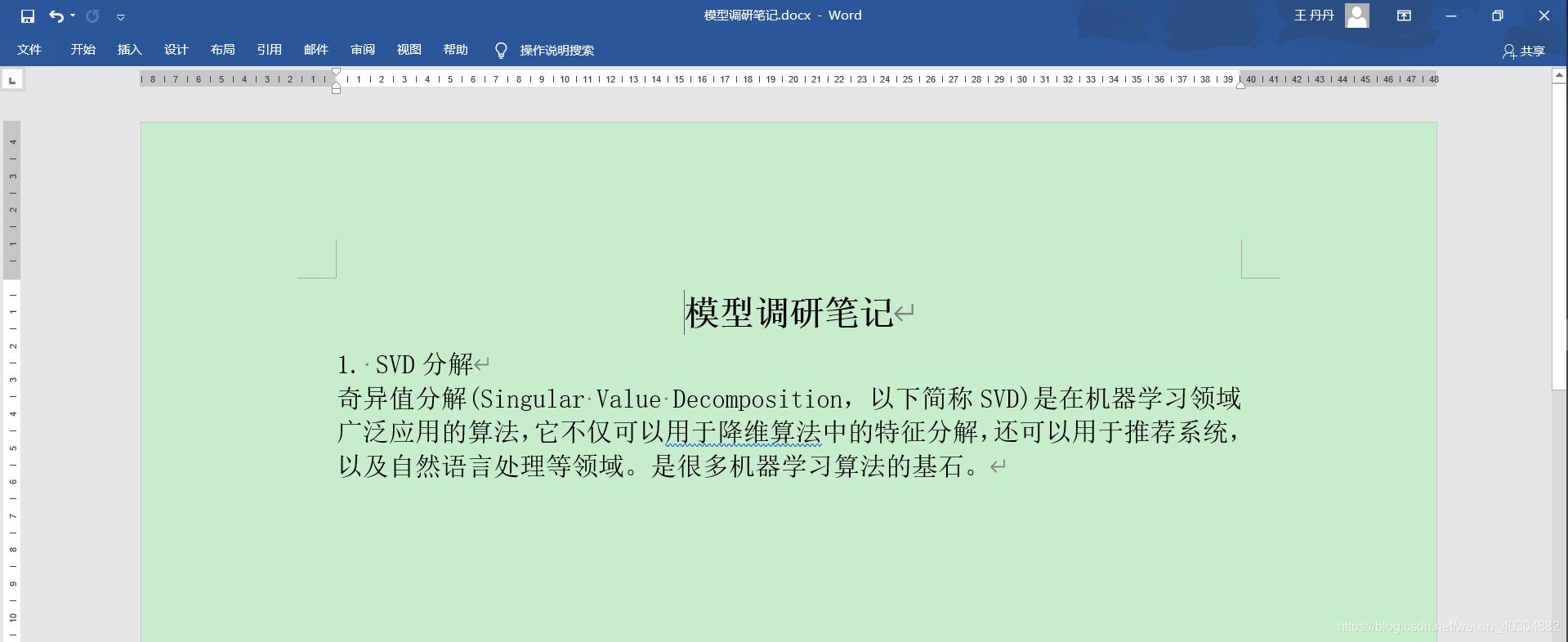Open the Undo history dropdown arrow

73,16
